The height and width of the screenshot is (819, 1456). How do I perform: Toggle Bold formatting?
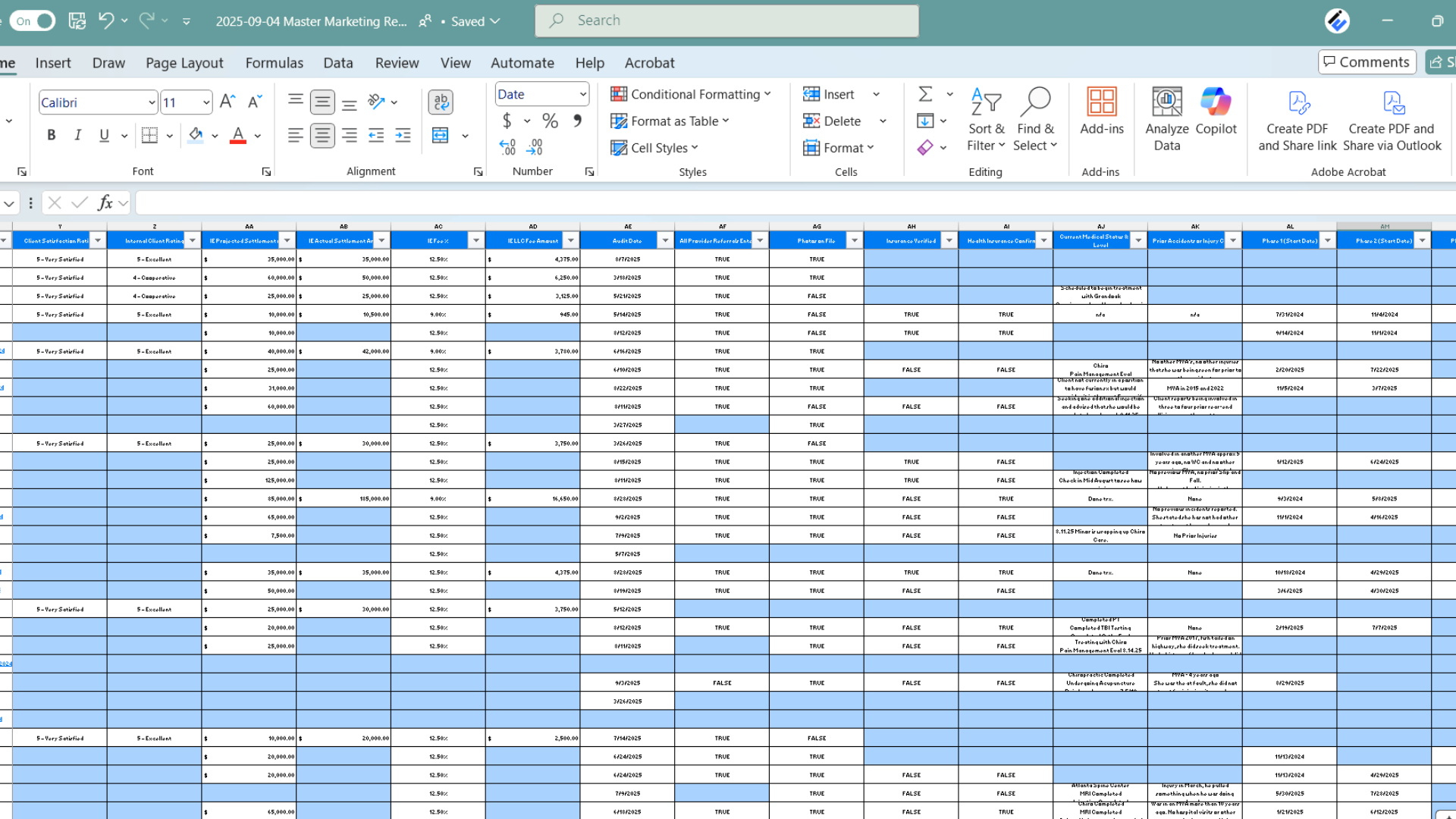(x=51, y=135)
